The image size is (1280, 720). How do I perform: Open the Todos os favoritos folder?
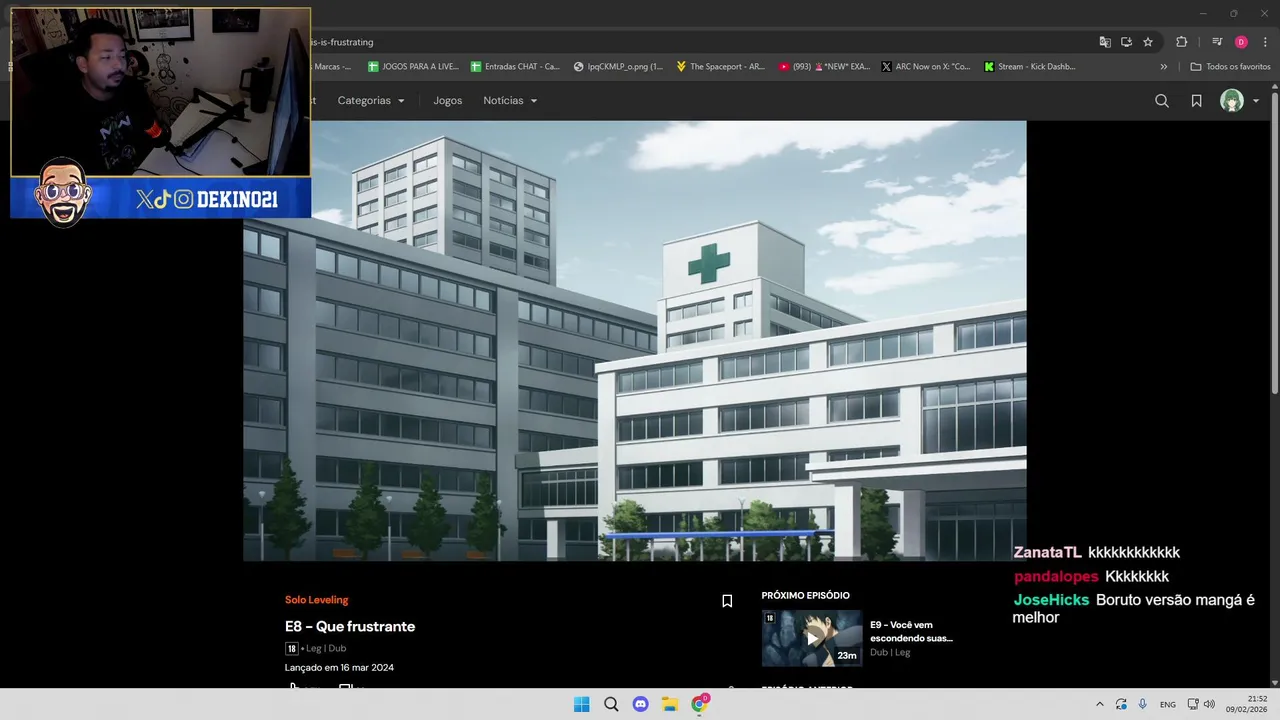1229,67
